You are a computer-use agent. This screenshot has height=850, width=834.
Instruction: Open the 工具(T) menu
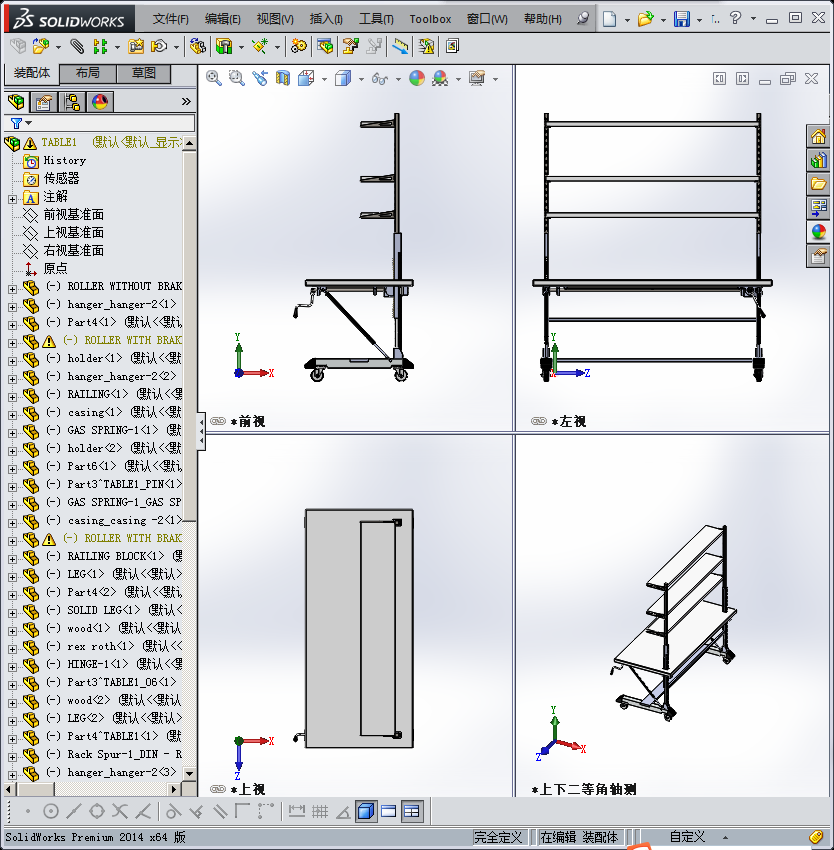point(376,19)
